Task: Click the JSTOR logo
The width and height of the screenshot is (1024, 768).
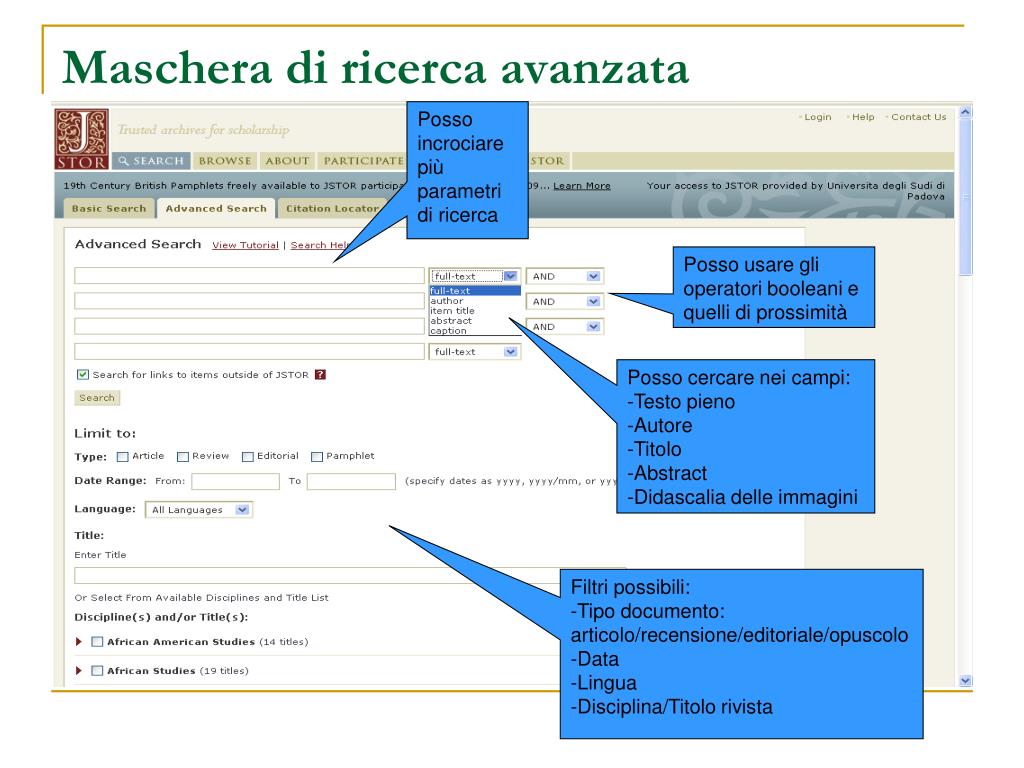Action: [82, 139]
